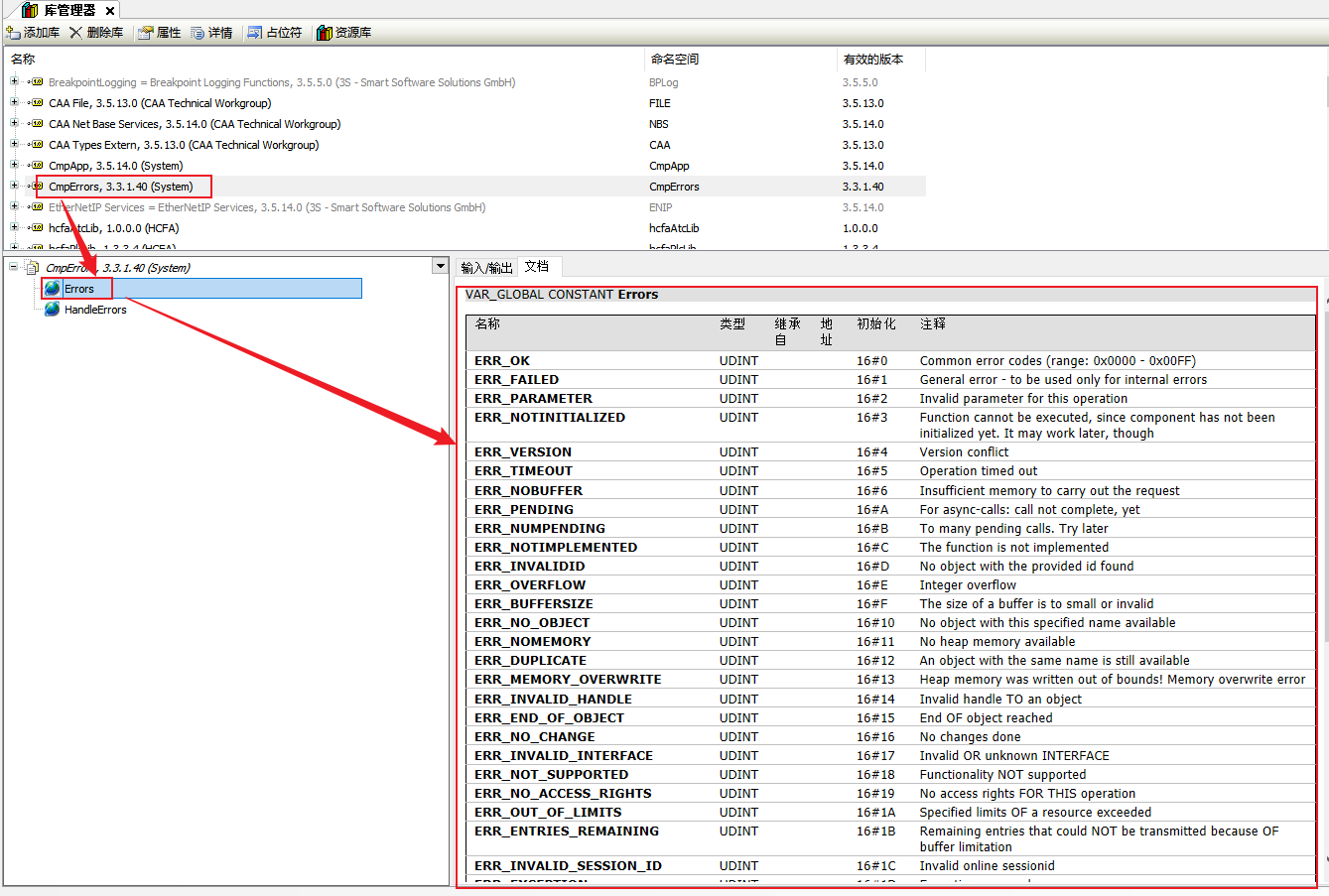
Task: Switch to the 输入/输出 tab
Action: (x=486, y=267)
